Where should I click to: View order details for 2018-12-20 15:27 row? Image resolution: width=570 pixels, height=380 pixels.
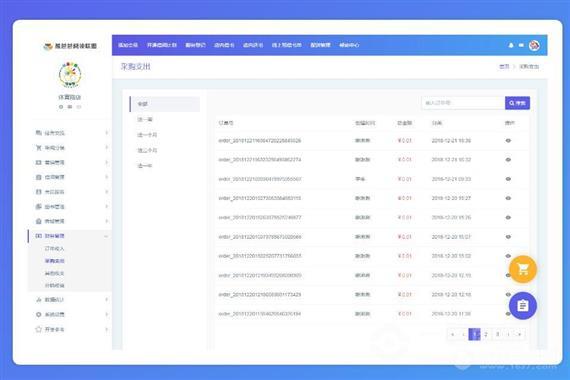click(x=508, y=199)
